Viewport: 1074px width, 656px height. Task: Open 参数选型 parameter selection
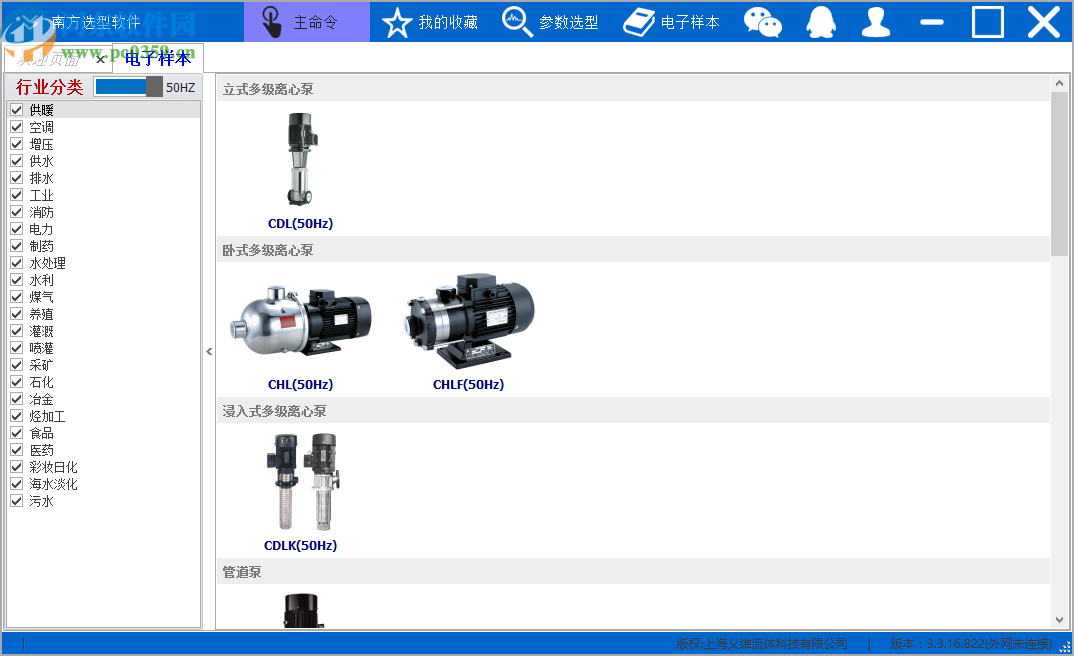[550, 22]
